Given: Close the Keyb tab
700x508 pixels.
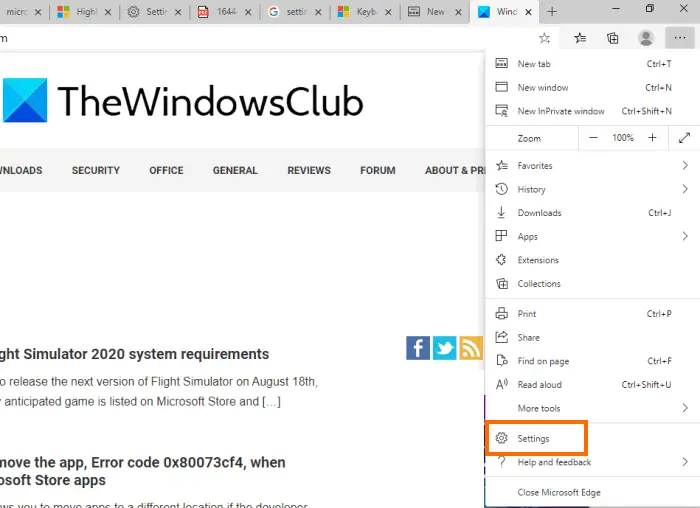Looking at the screenshot, I should [x=388, y=12].
